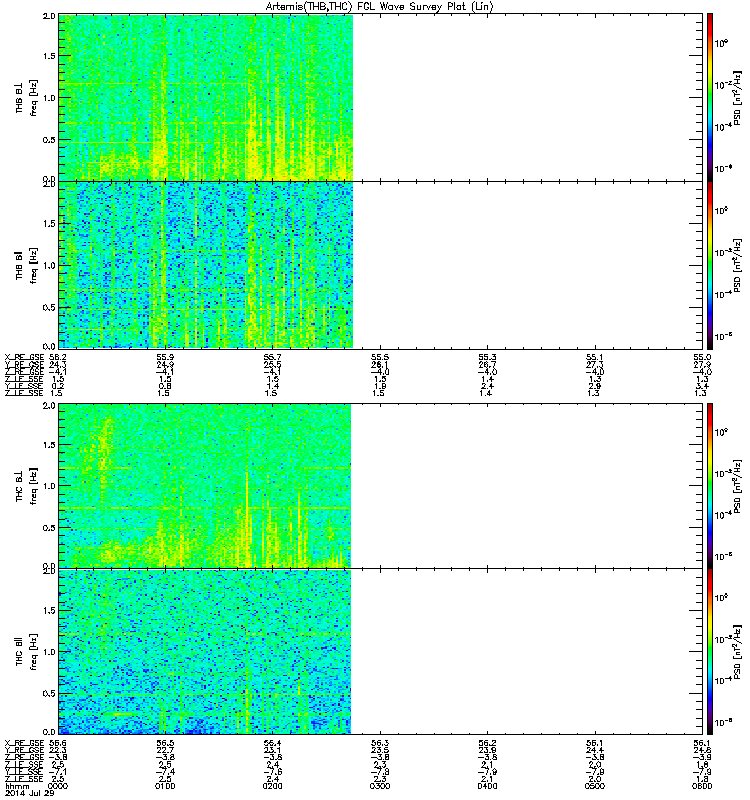Click the THB B-perpendicular PSD color bar
750x800 pixels.
point(710,97)
